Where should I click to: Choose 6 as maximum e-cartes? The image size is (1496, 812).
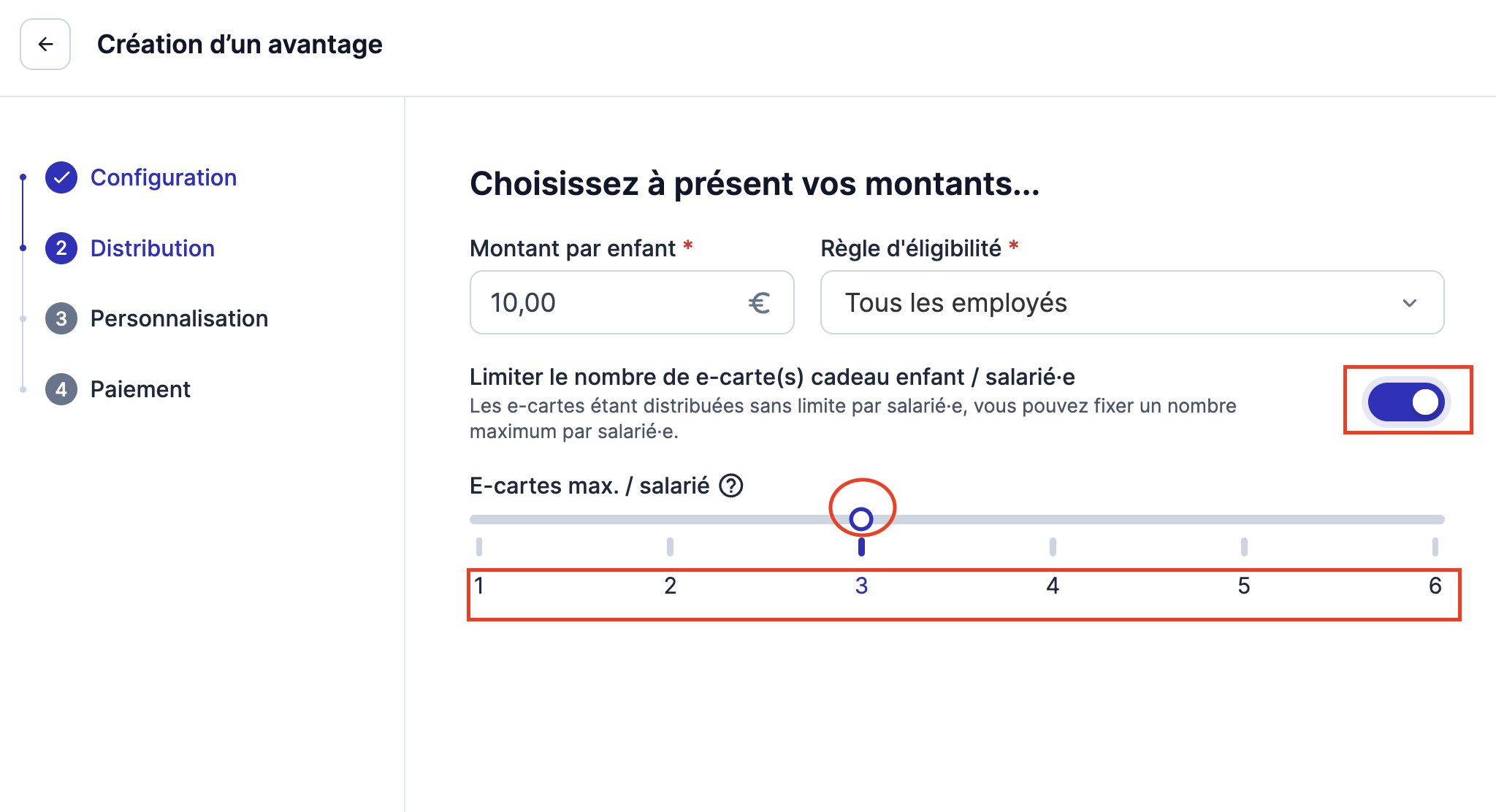(x=1435, y=586)
